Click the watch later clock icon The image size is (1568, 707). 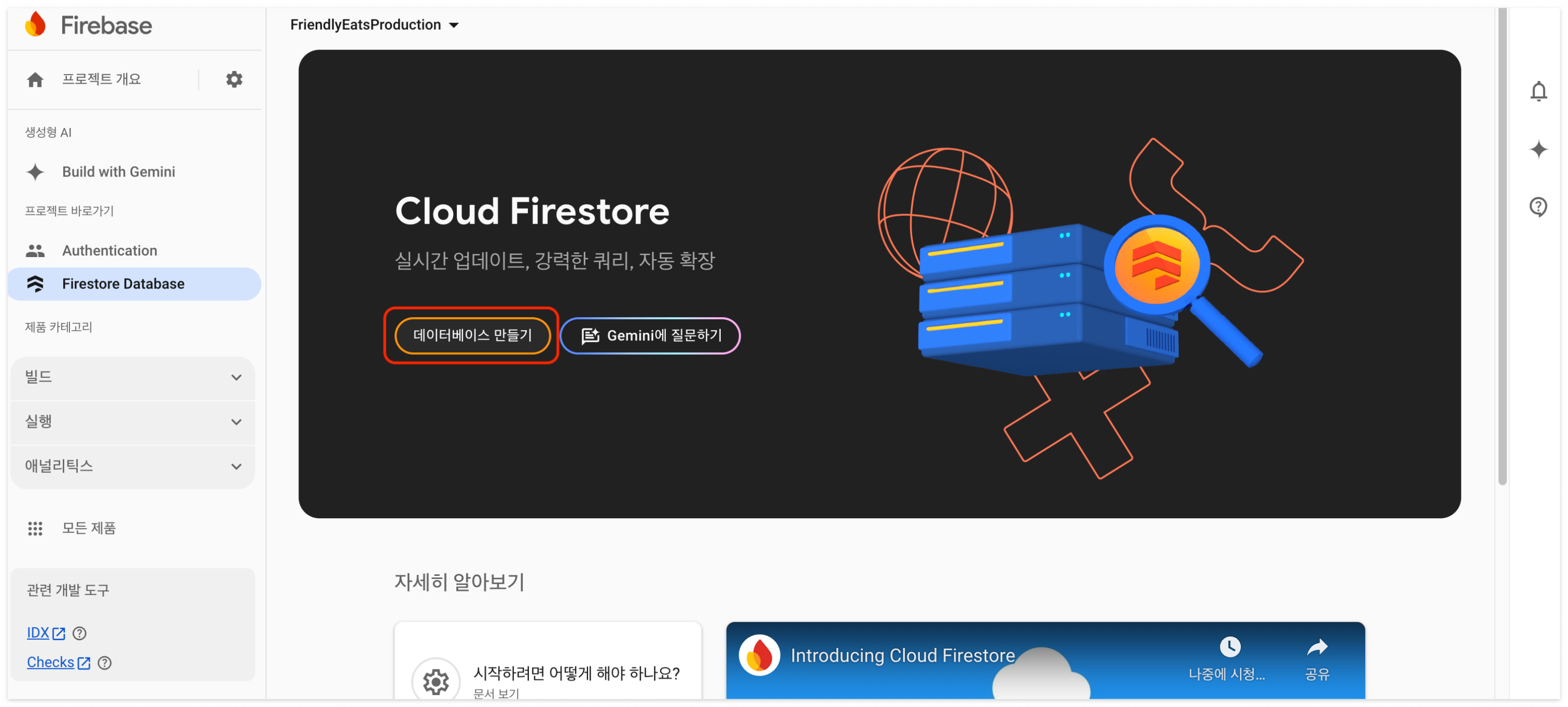[x=1229, y=646]
